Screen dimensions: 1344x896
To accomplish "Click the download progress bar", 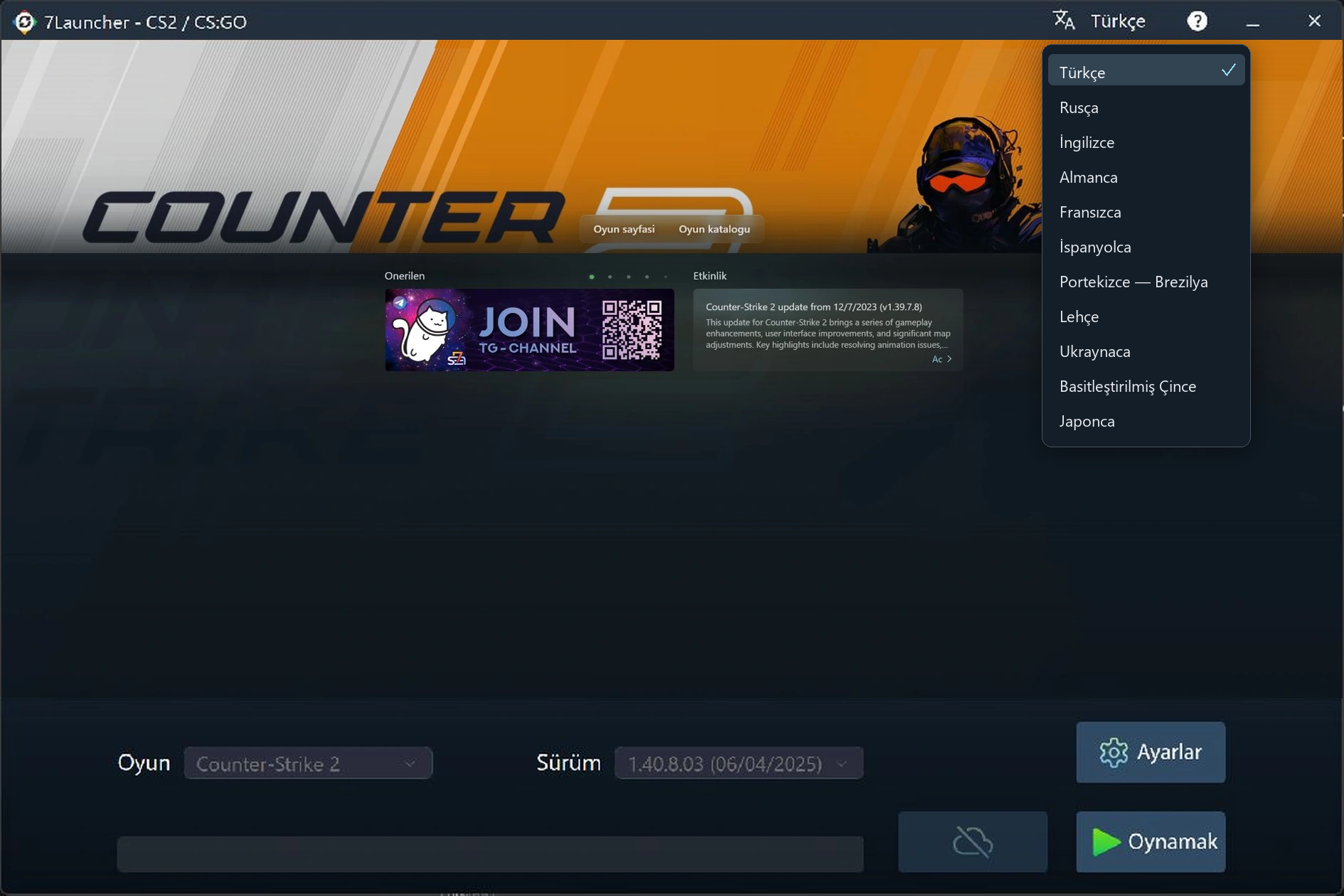I will [490, 853].
